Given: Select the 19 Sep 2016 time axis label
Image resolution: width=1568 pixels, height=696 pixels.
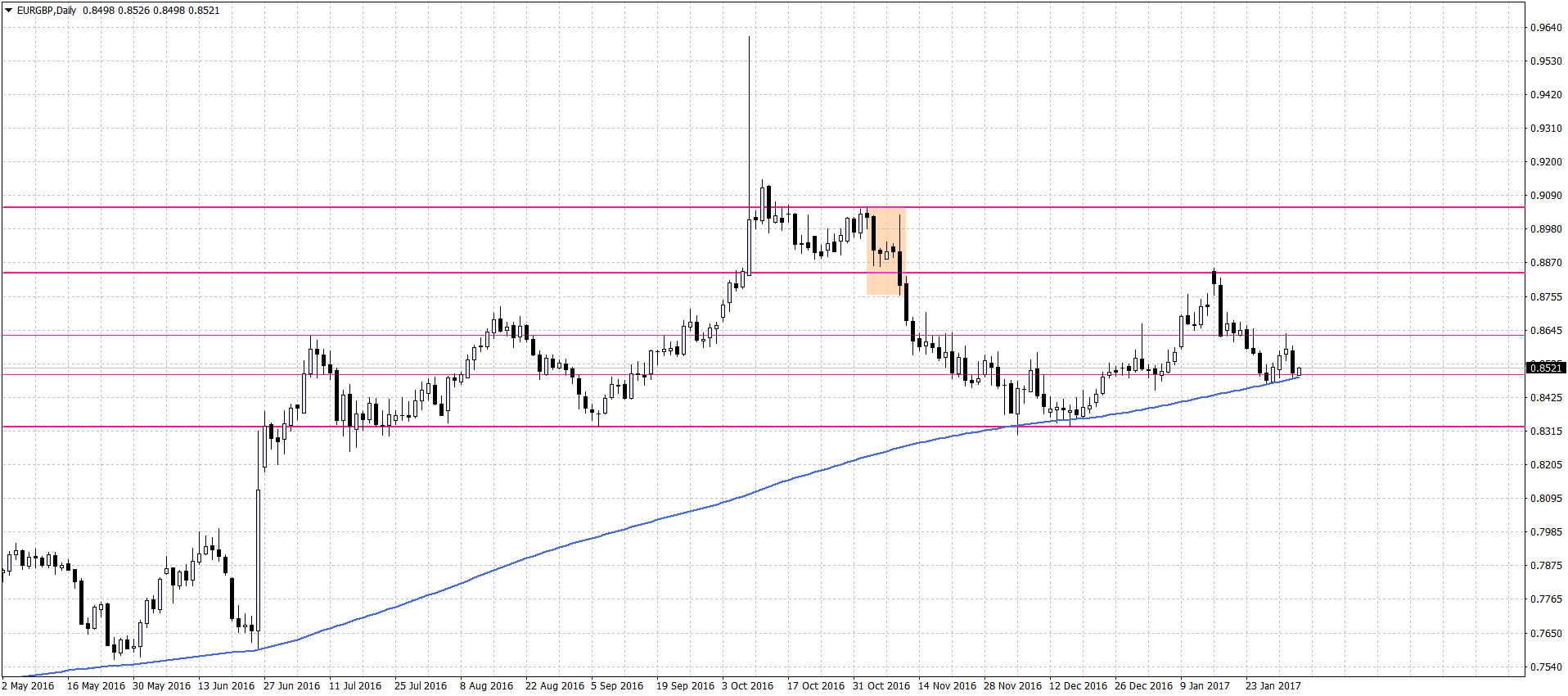Looking at the screenshot, I should pos(685,686).
